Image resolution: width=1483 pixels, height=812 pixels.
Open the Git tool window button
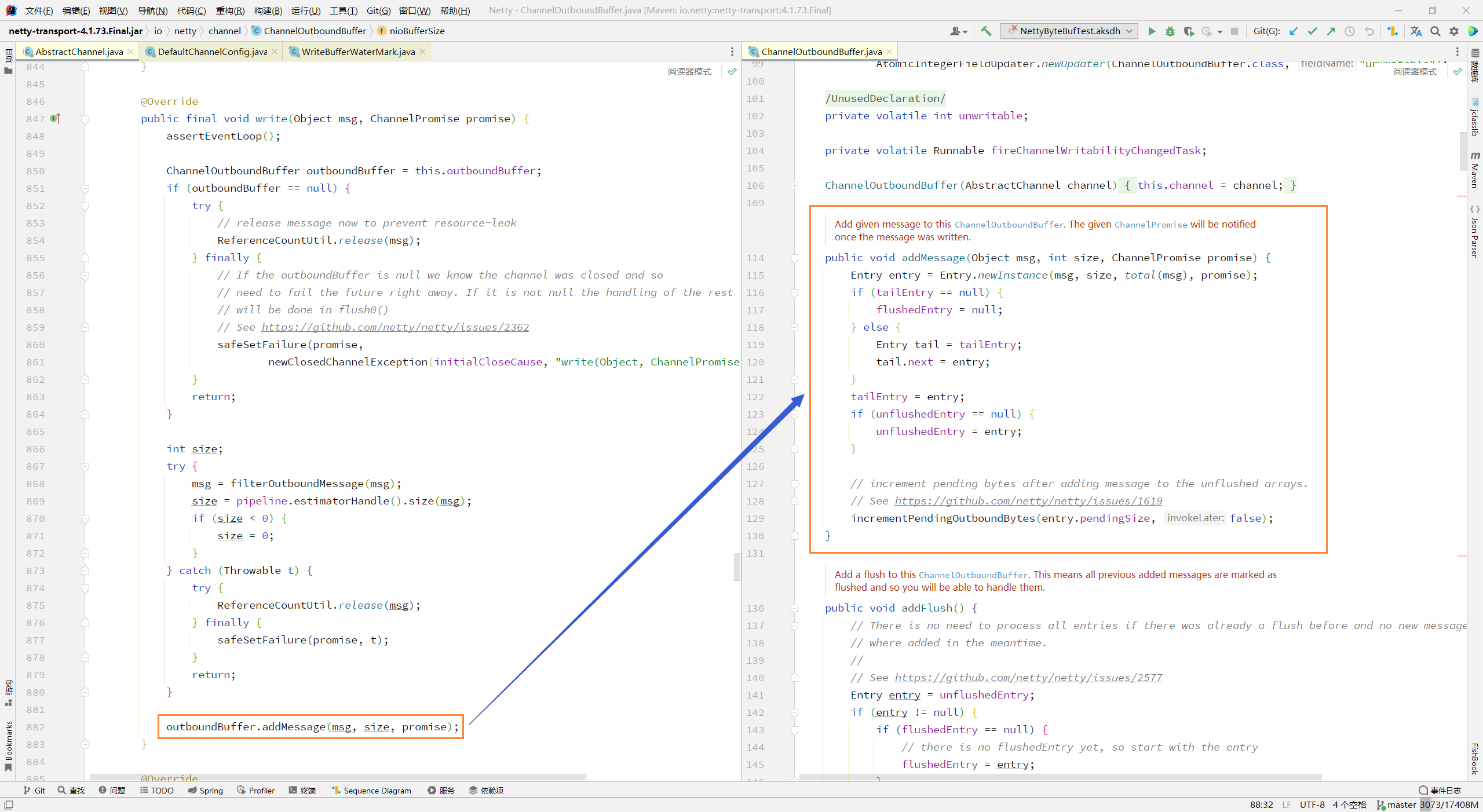[x=34, y=791]
